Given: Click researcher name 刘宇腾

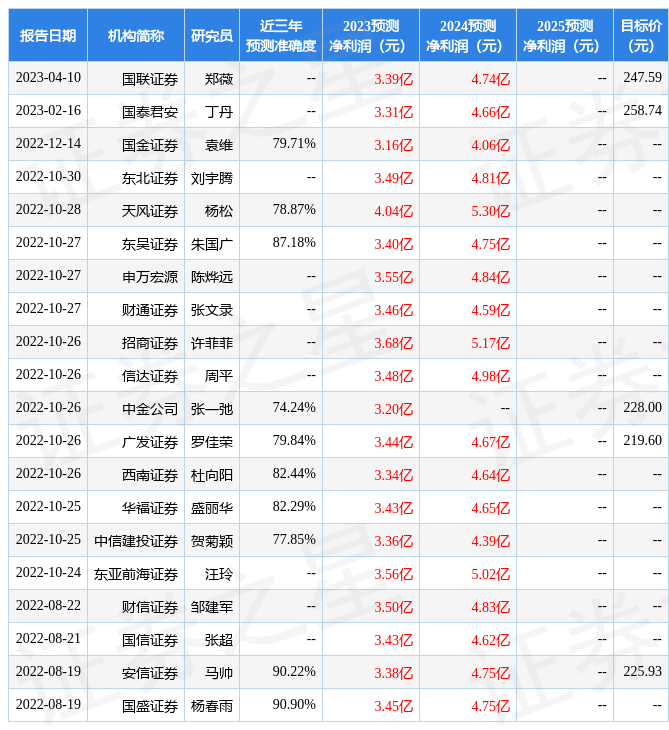Looking at the screenshot, I should click(212, 178).
